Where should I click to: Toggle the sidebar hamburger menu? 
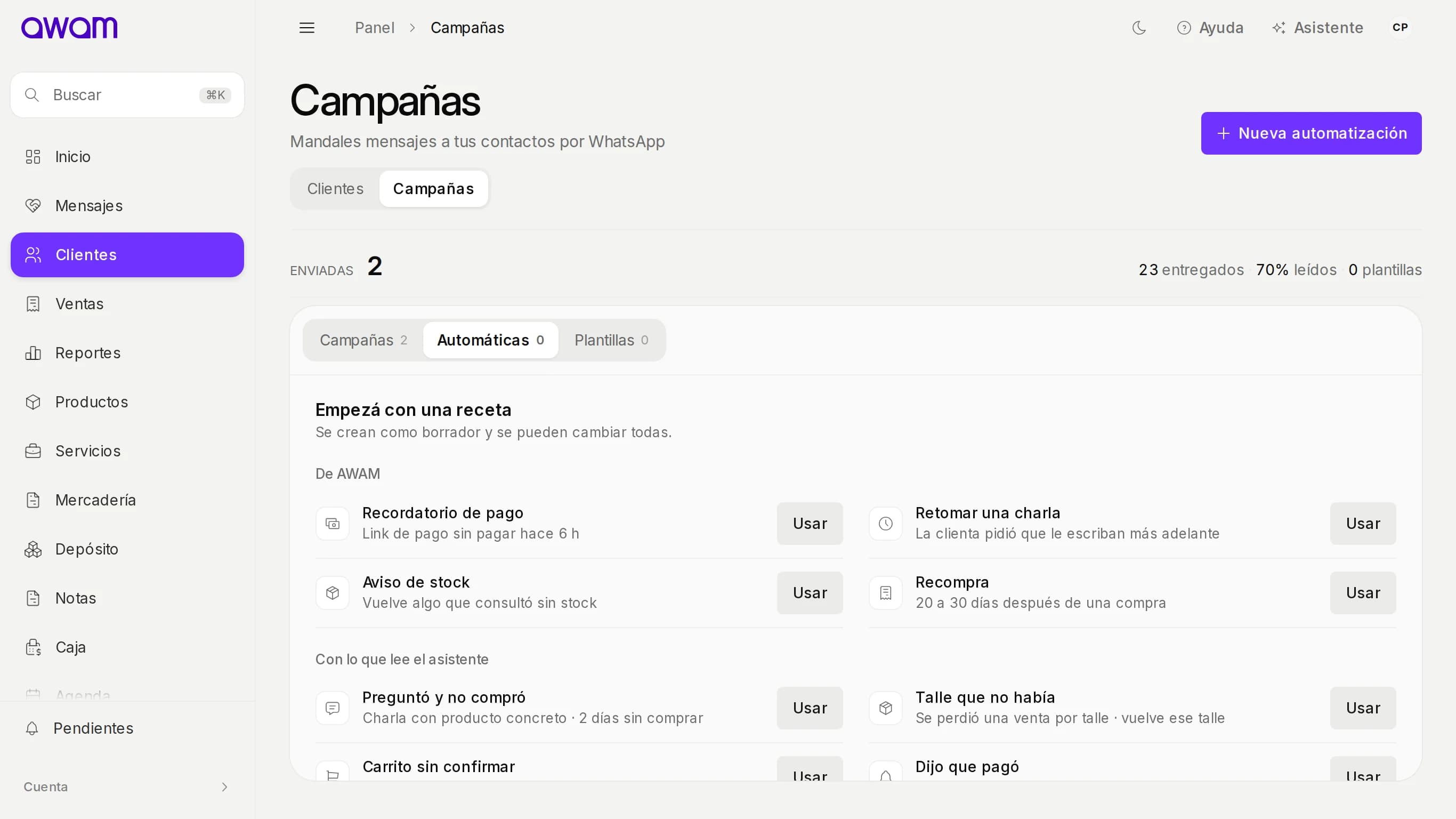click(x=306, y=28)
